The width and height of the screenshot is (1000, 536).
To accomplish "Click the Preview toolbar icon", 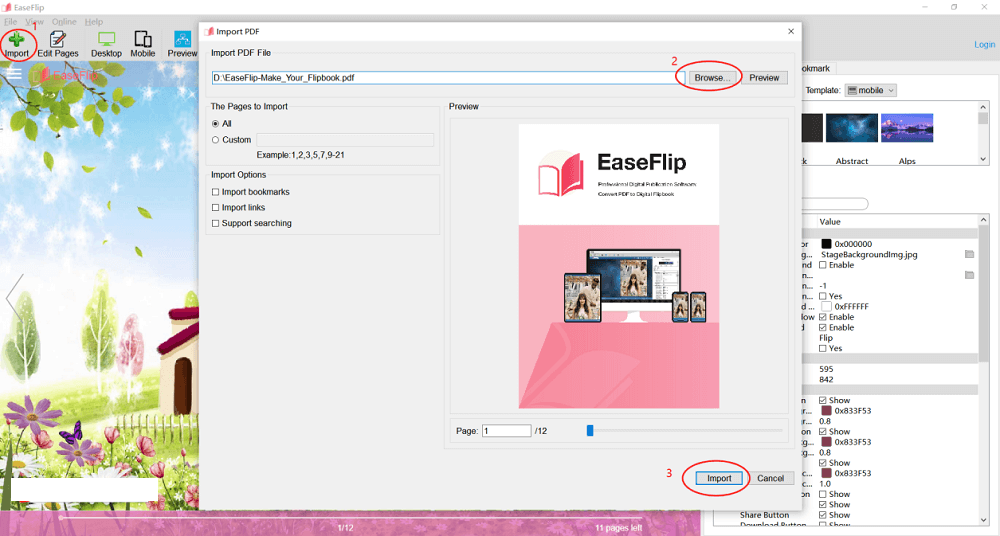I will [x=182, y=43].
